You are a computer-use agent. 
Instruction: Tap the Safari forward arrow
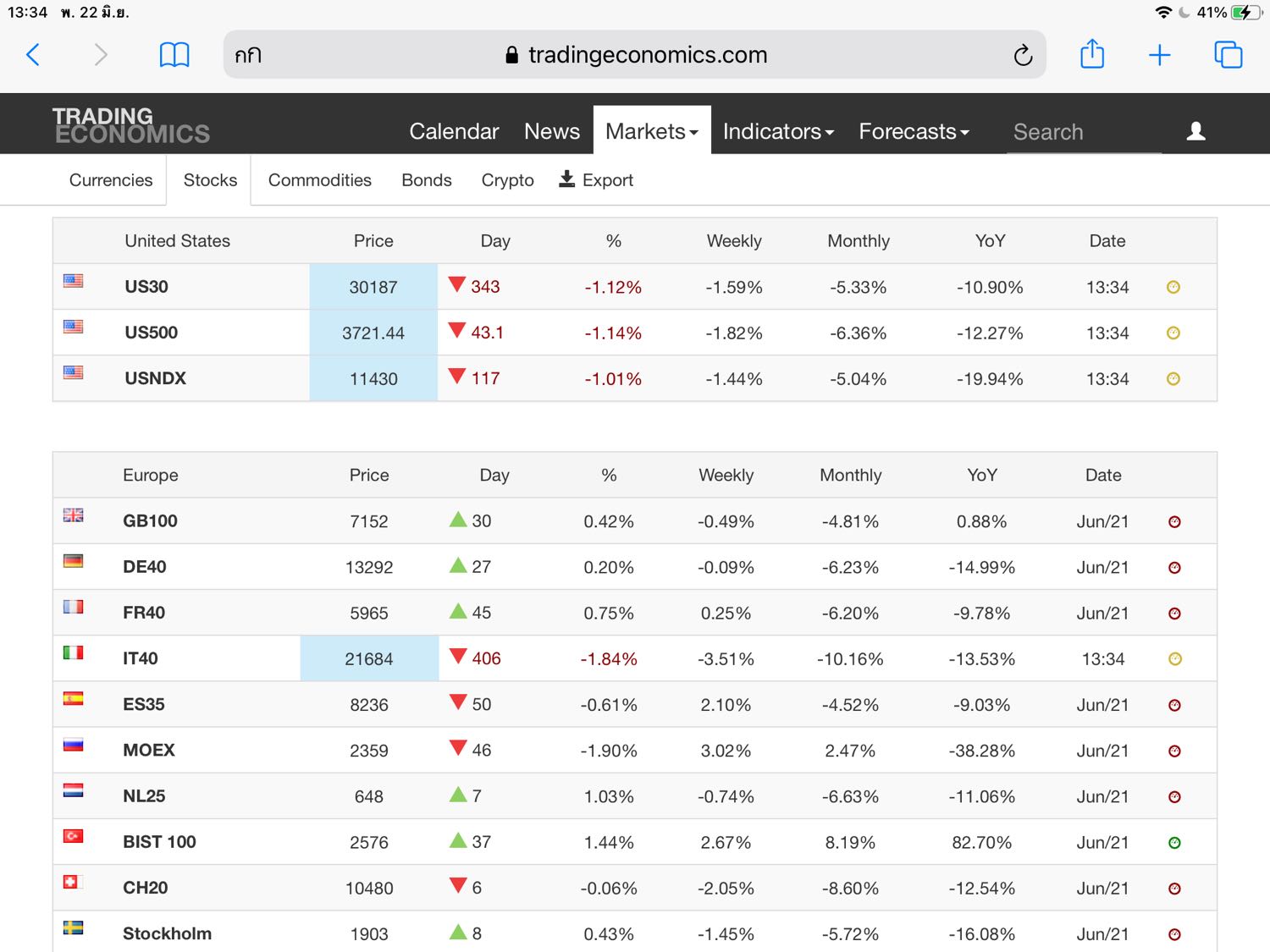101,55
